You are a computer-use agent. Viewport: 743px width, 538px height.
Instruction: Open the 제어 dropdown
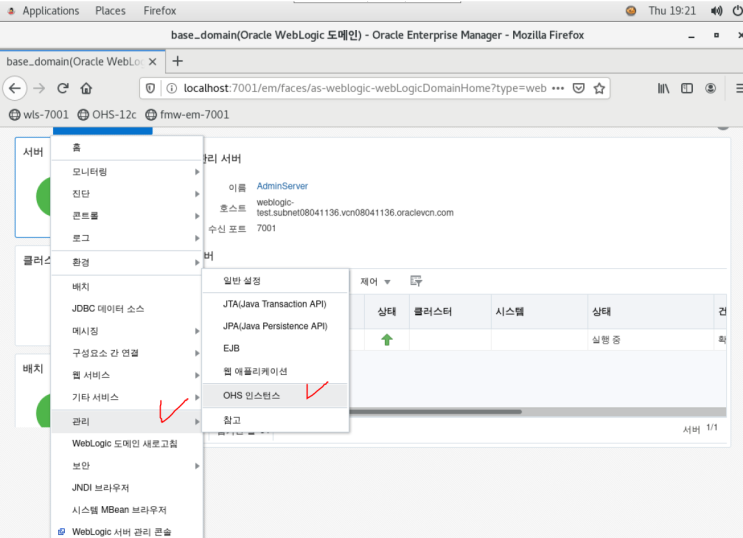coord(375,282)
